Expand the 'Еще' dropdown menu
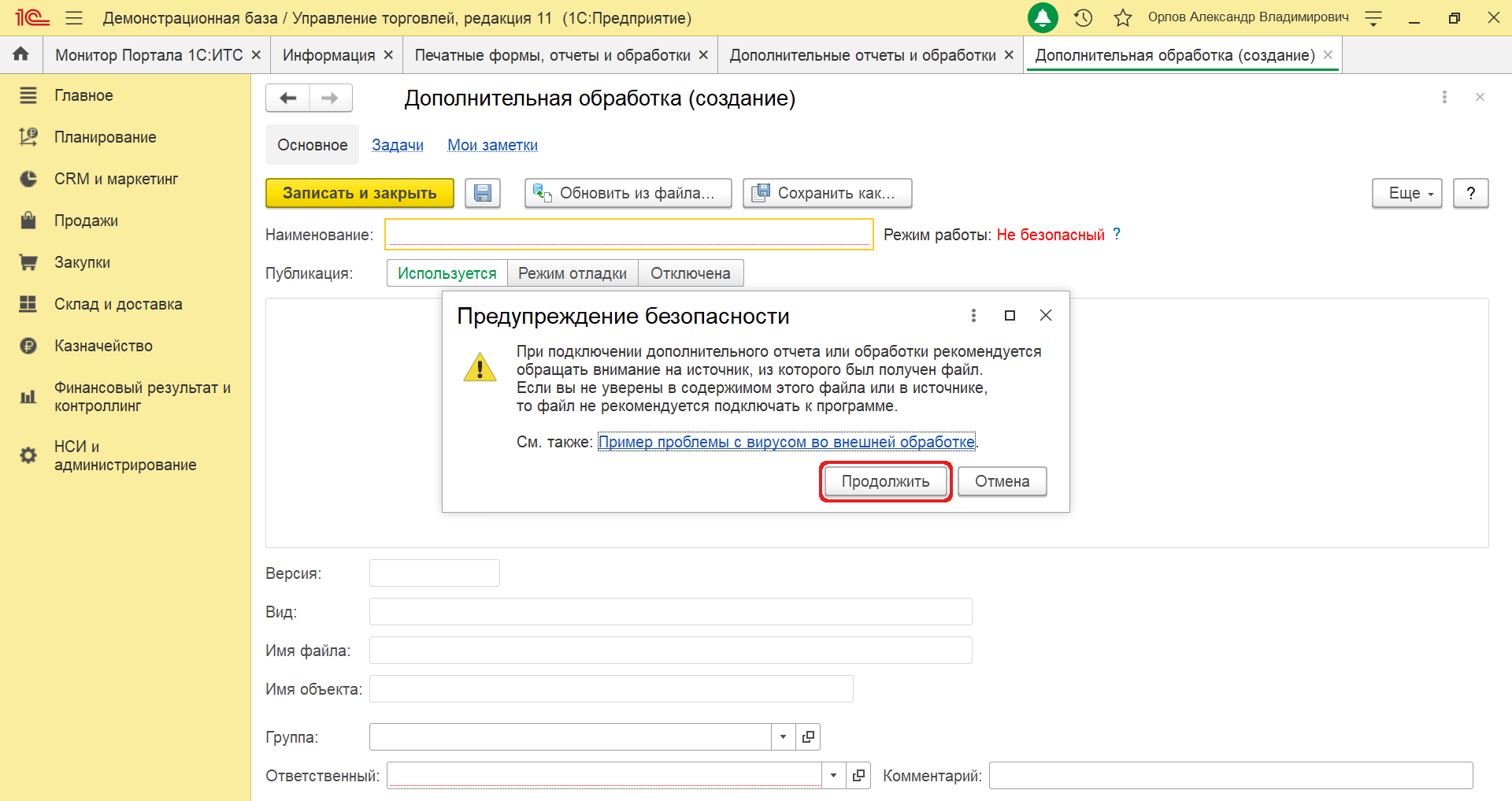The image size is (1512, 801). (1406, 193)
